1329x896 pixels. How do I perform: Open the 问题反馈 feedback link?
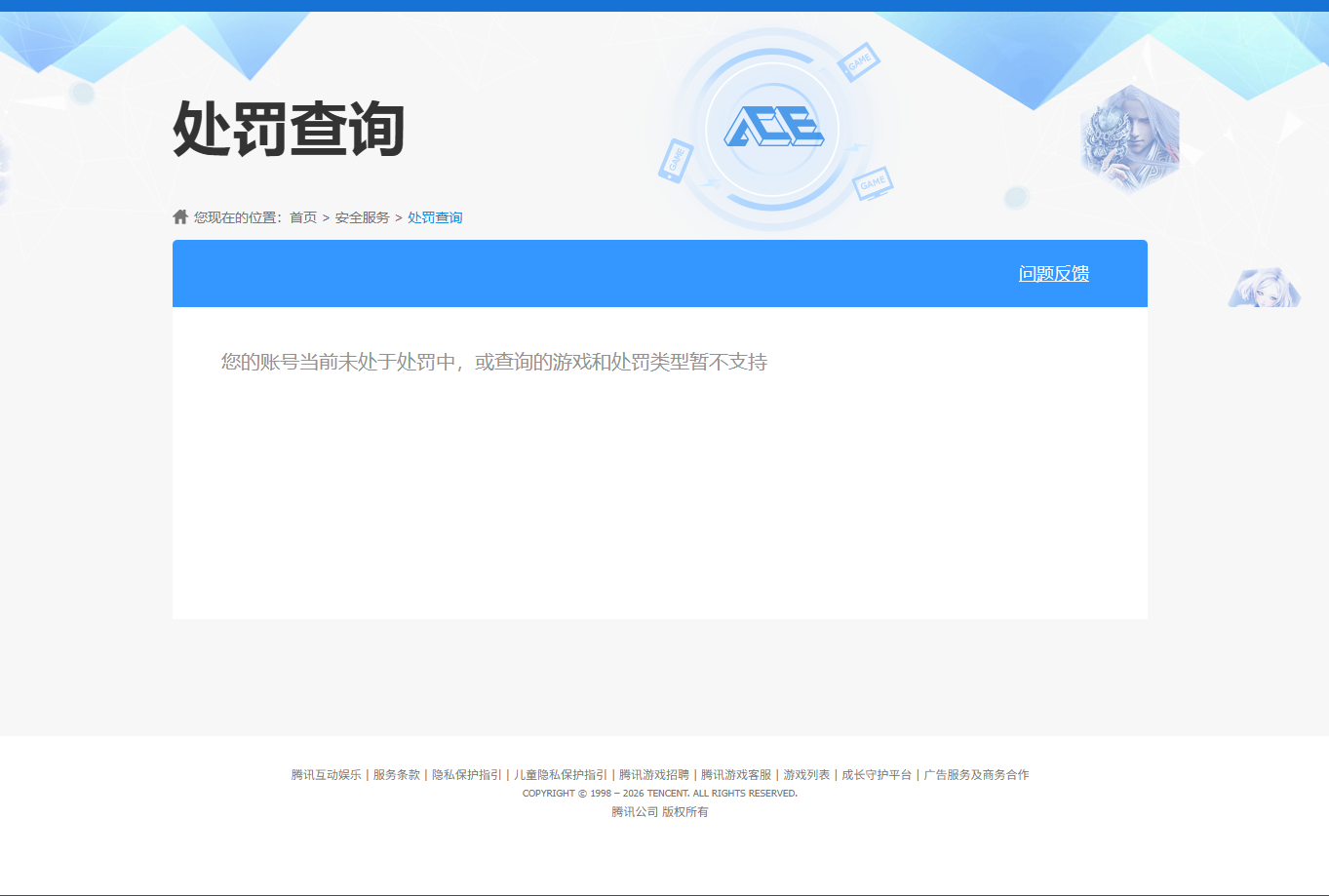[x=1052, y=274]
